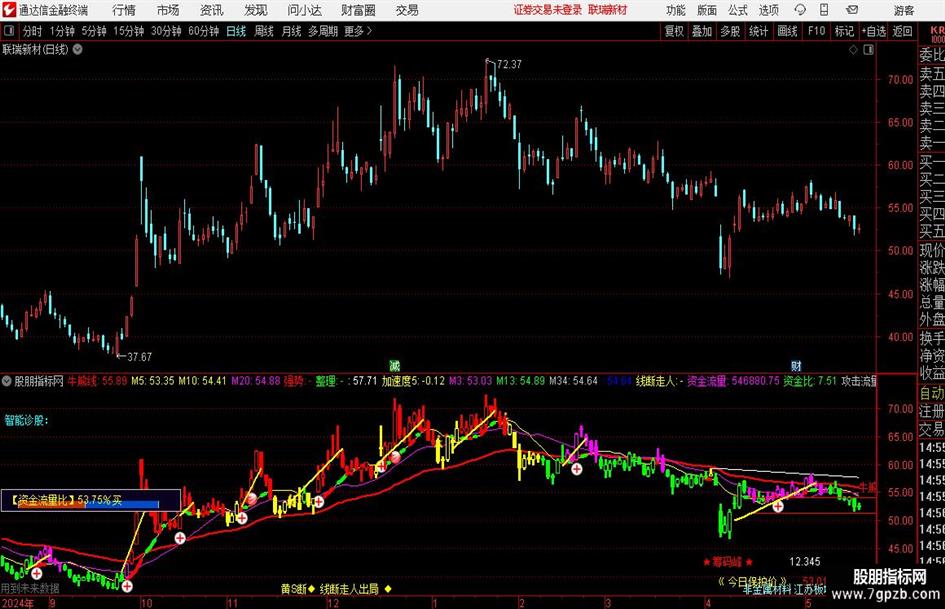Switch to 30分钟 period tab
This screenshot has width=945, height=609.
click(x=166, y=31)
